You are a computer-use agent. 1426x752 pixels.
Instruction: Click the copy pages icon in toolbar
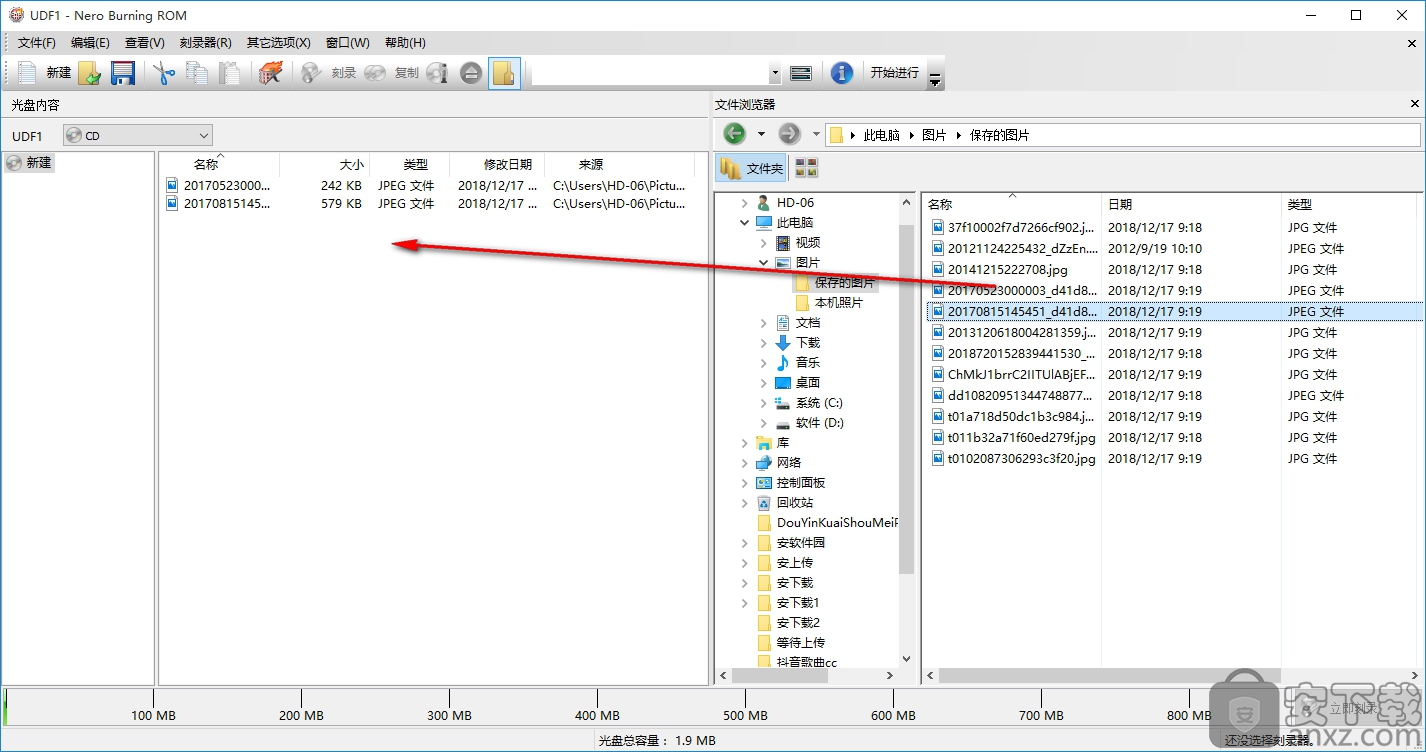[197, 73]
